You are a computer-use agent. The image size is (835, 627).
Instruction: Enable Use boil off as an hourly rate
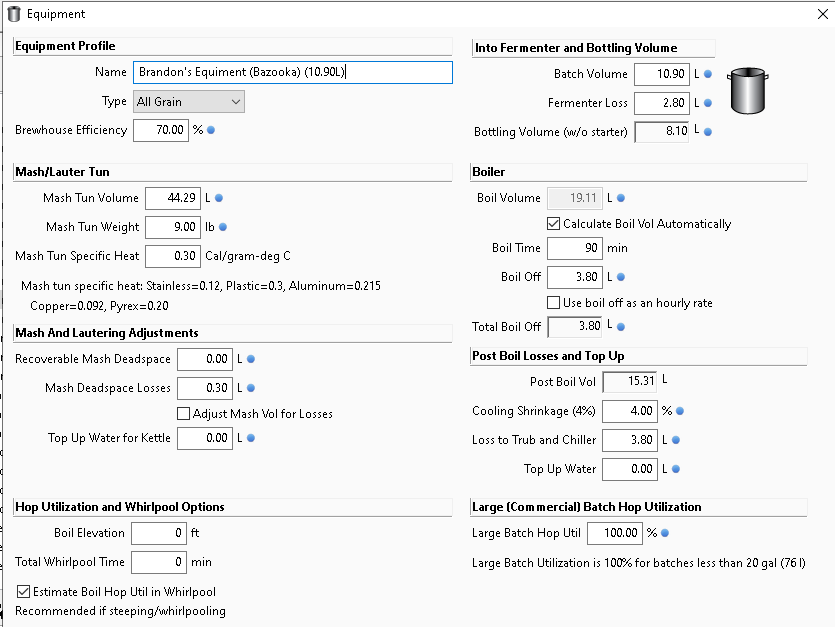(x=554, y=303)
